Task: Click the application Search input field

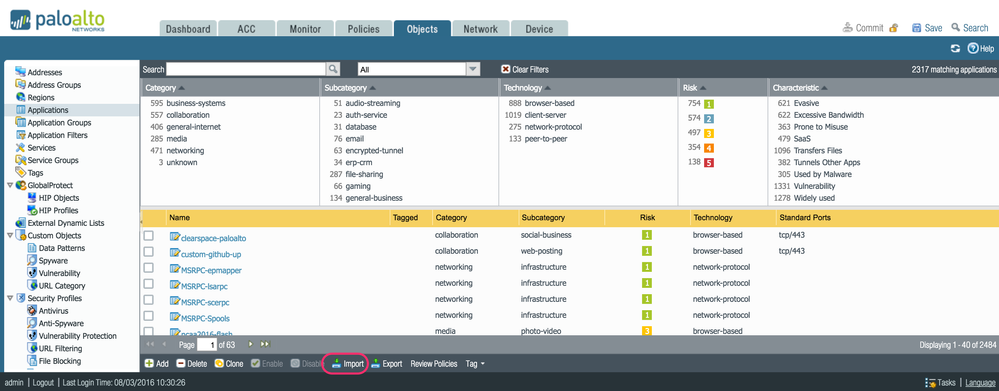Action: [246, 69]
